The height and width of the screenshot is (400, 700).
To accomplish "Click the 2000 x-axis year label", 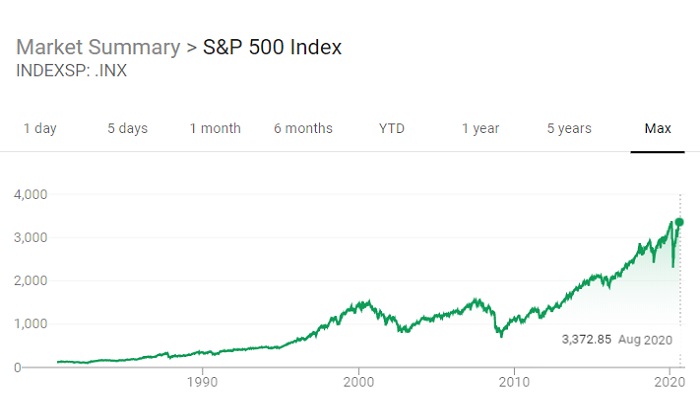I will pyautogui.click(x=359, y=382).
